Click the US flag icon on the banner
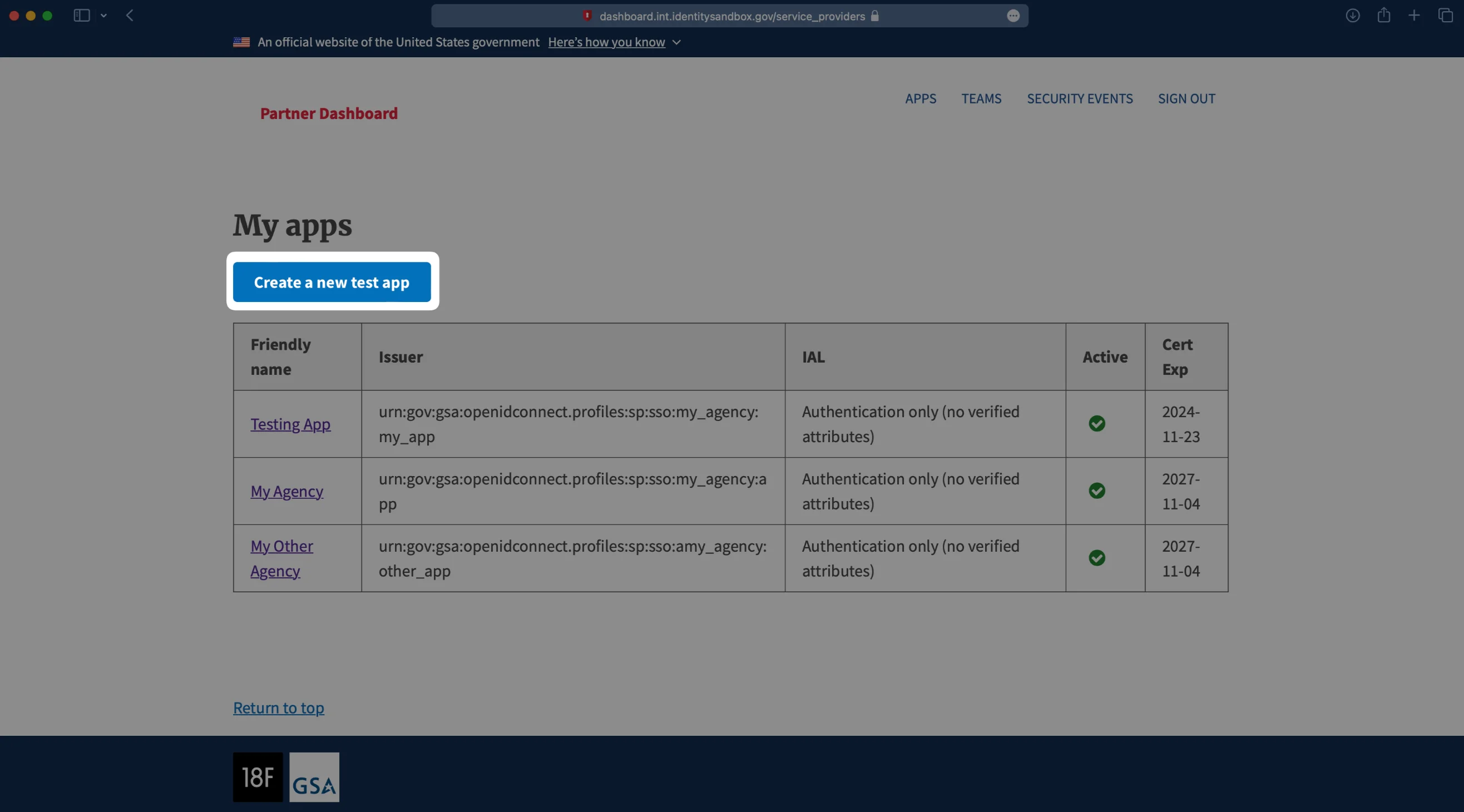Screen dimensions: 1464x812 (x=241, y=42)
